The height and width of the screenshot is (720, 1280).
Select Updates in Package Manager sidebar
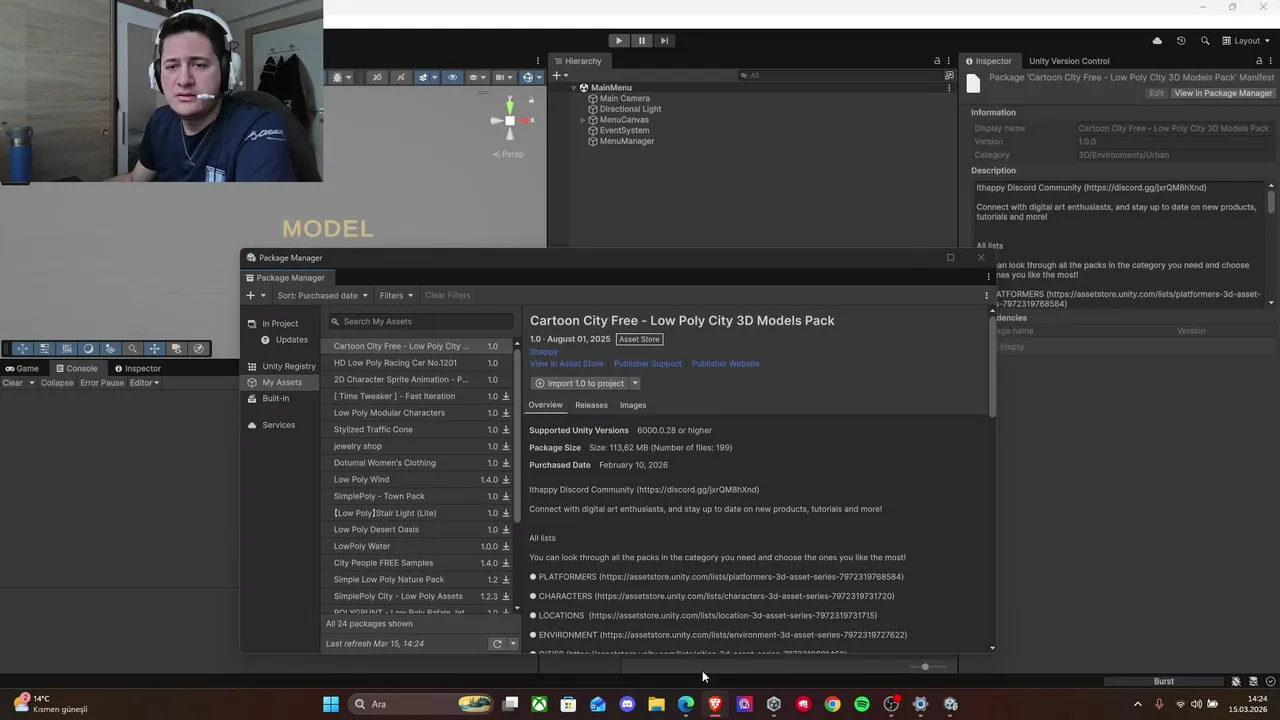[285, 340]
